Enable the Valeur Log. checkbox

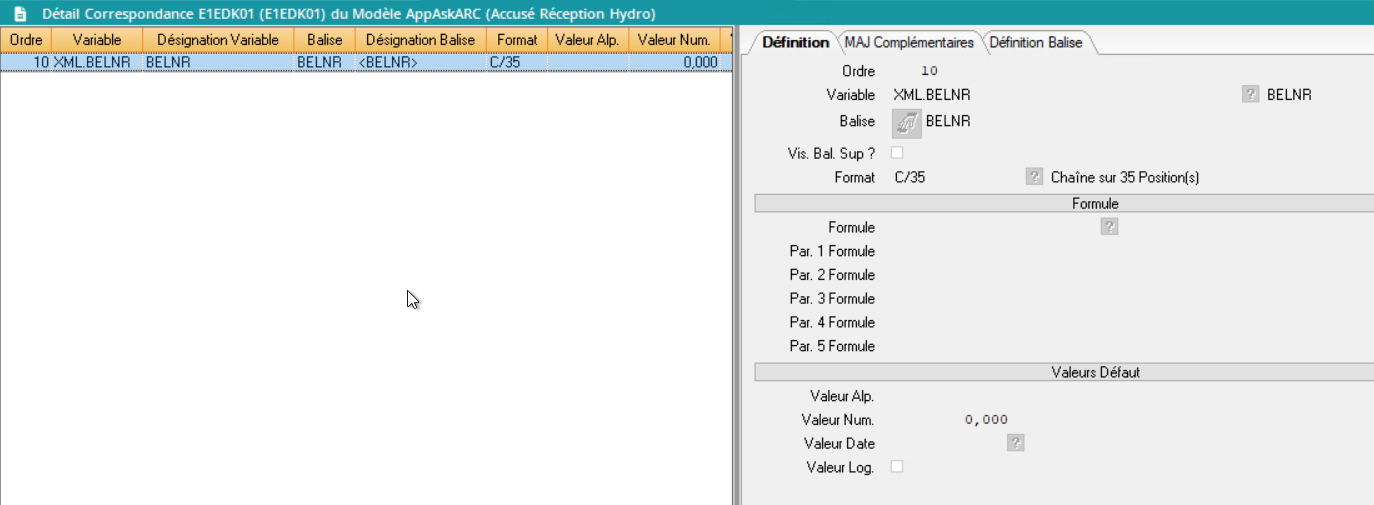click(x=897, y=467)
